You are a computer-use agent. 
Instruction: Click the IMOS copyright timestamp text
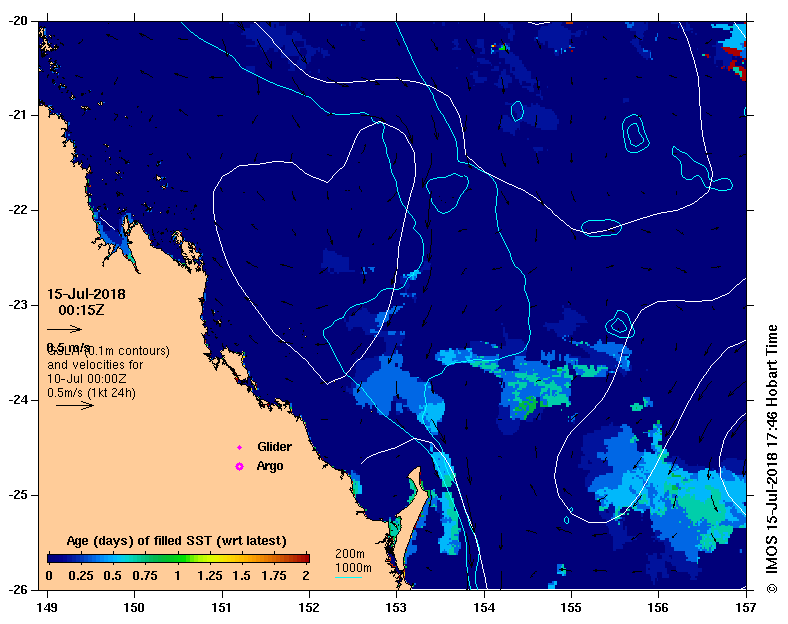coord(772,458)
